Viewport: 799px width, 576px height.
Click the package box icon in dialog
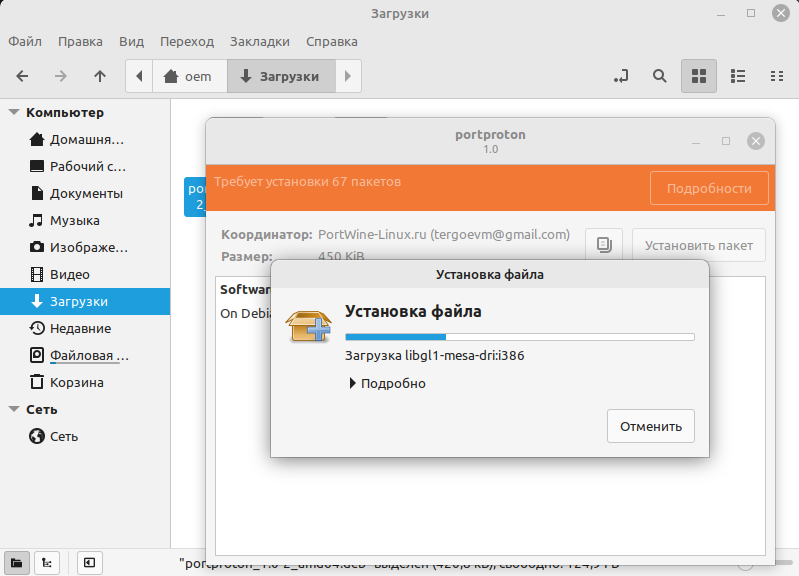pyautogui.click(x=309, y=327)
